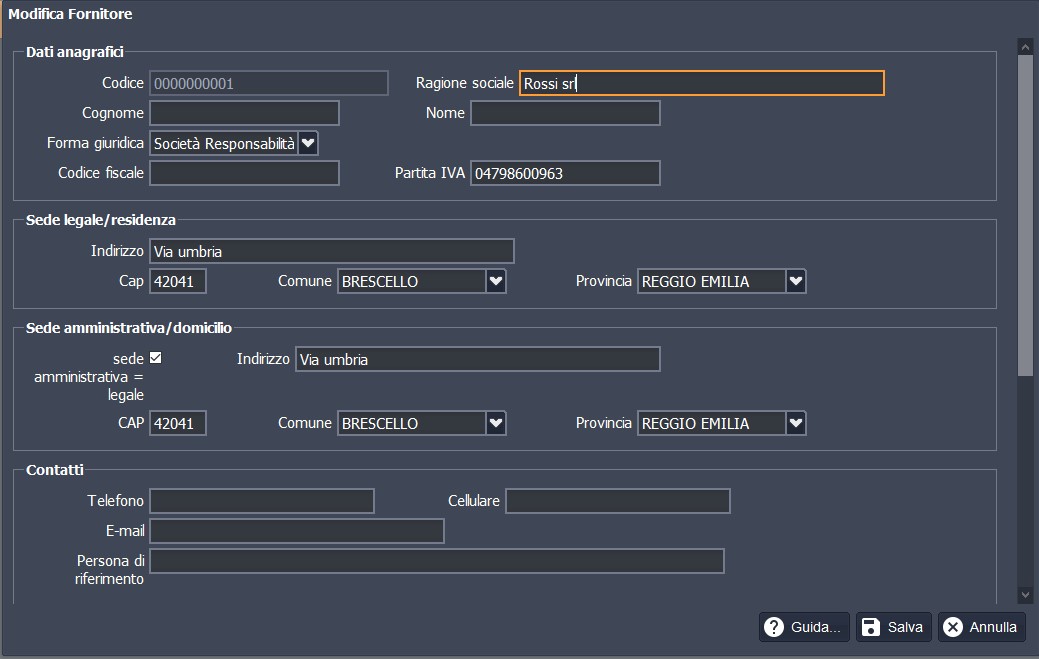Click the Annulla X cancel icon
The width and height of the screenshot is (1039, 659).
click(x=953, y=627)
